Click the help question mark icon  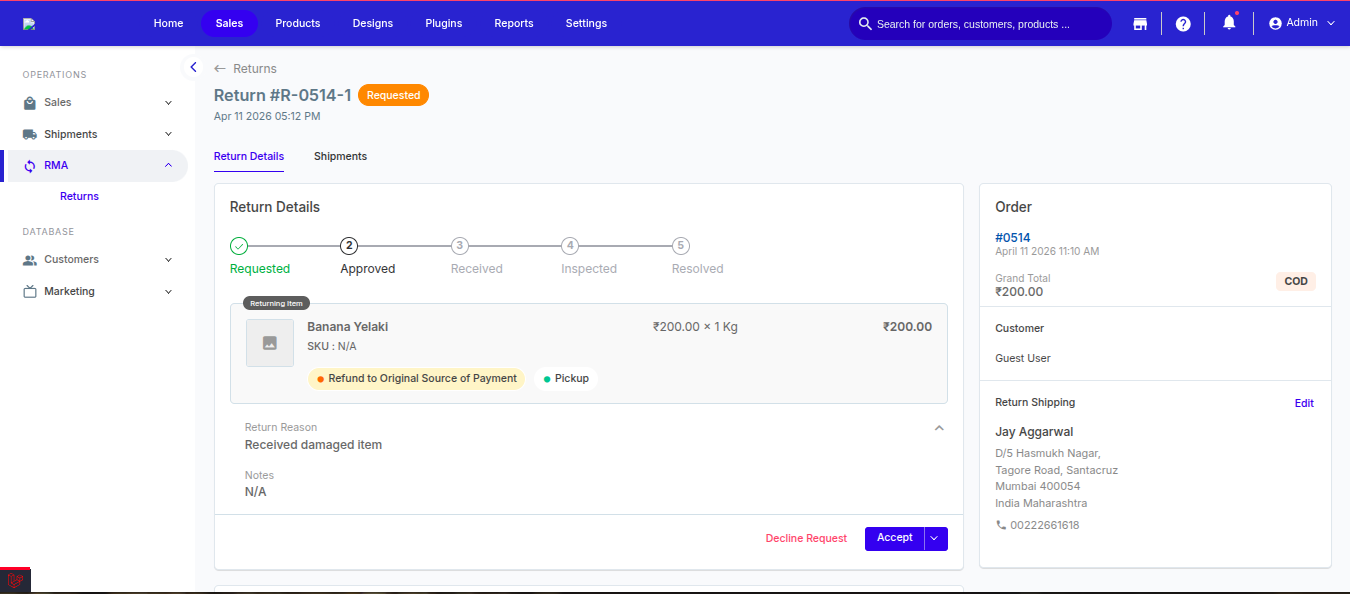tap(1183, 24)
